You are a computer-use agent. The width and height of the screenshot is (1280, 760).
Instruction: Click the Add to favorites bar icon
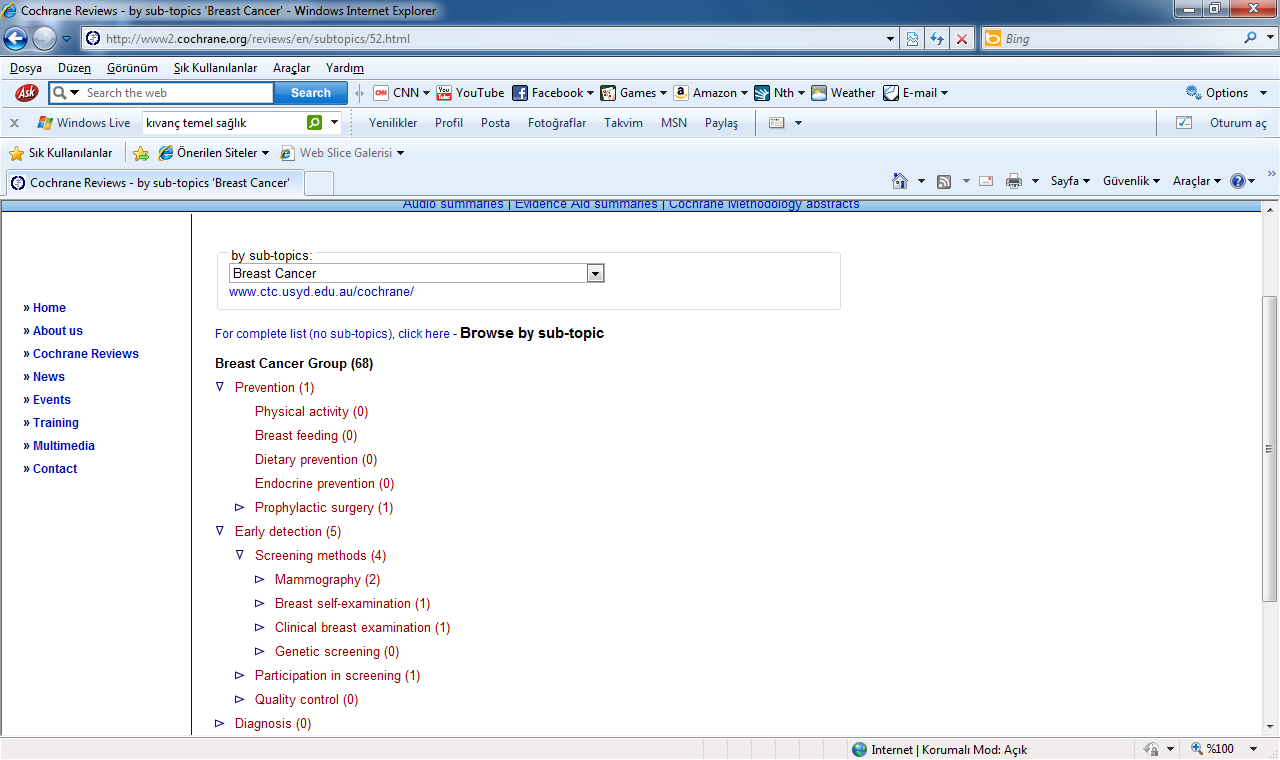pos(141,153)
